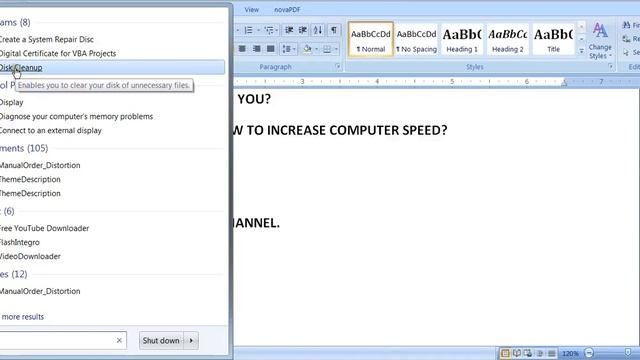The image size is (640, 360).
Task: Open the multilevel list dropdown arrow
Action: (277, 30)
